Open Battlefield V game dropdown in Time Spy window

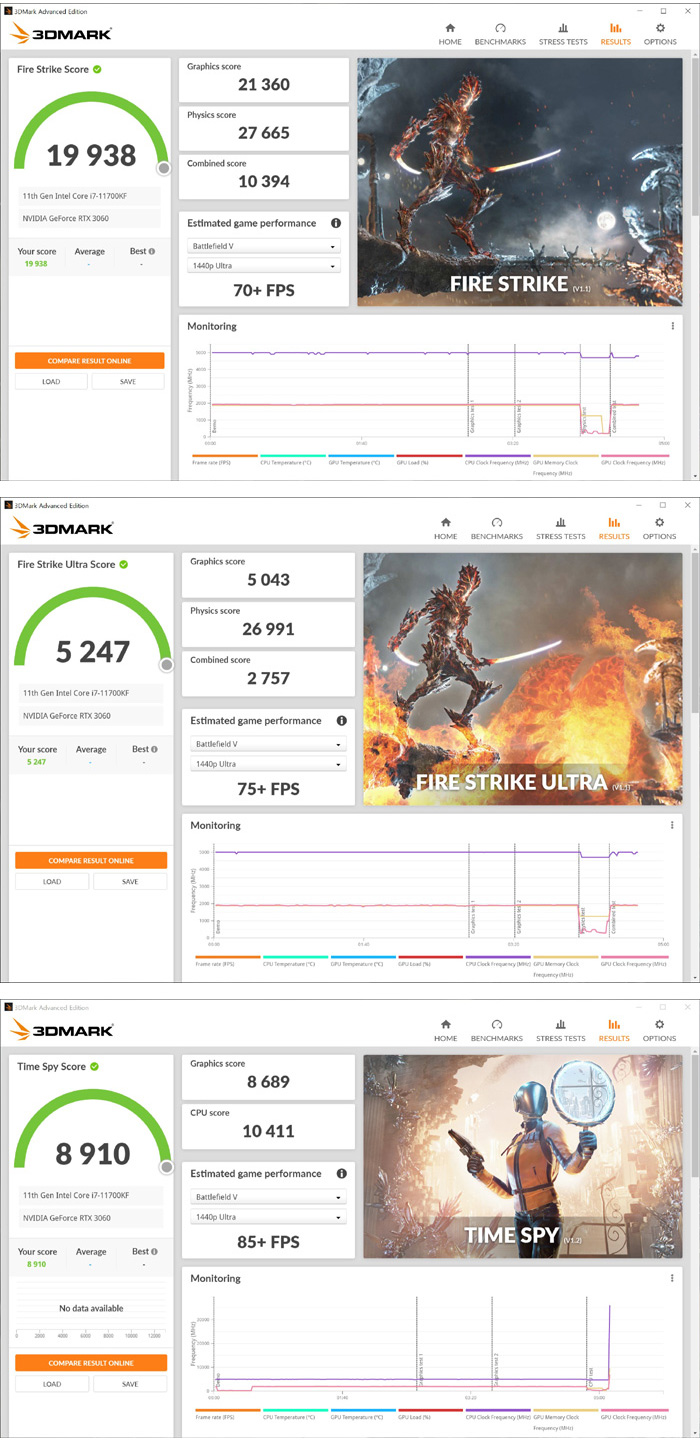point(268,1197)
